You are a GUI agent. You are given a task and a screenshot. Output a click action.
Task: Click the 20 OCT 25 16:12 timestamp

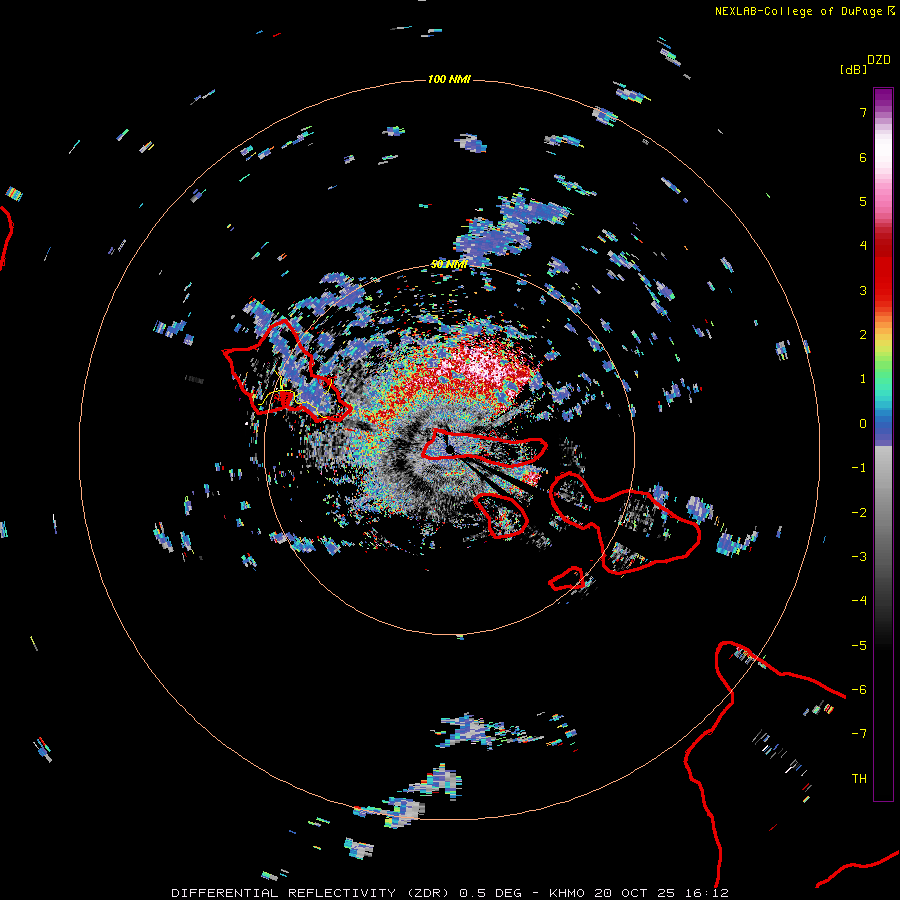pyautogui.click(x=661, y=893)
